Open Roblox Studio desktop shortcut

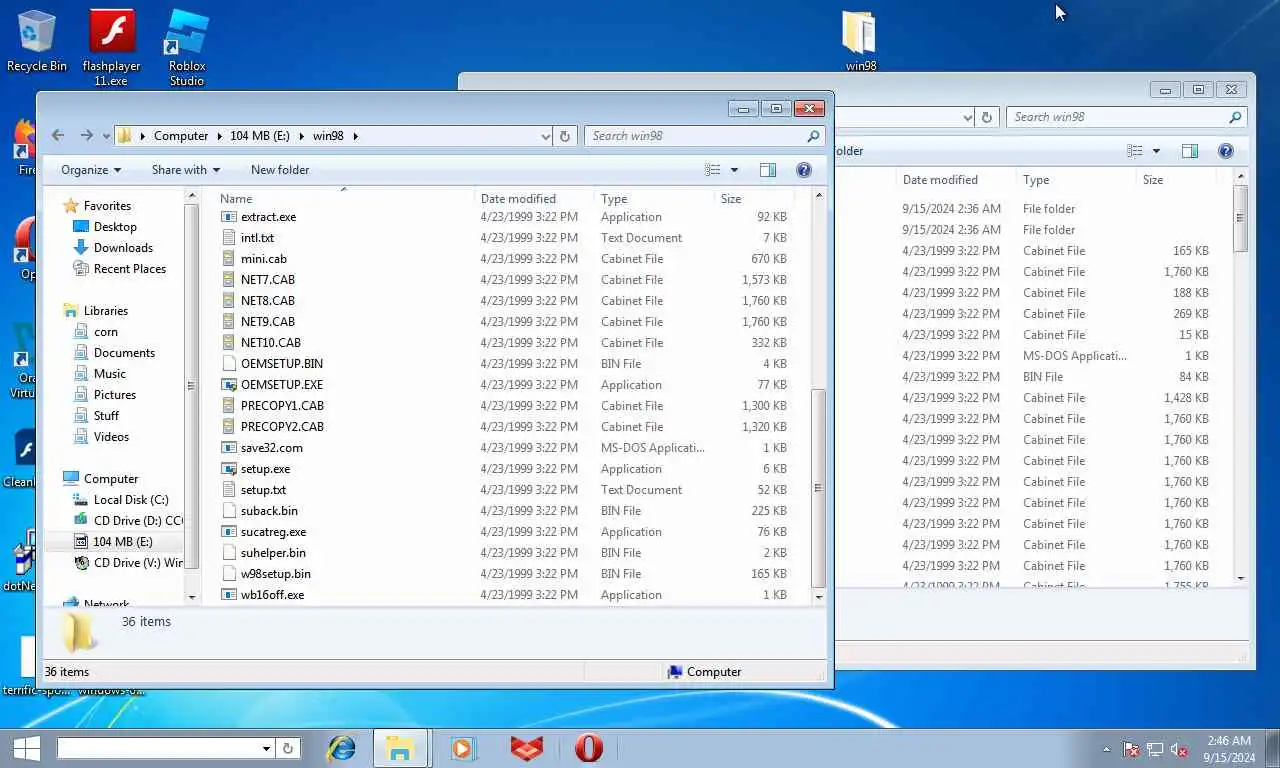click(186, 48)
